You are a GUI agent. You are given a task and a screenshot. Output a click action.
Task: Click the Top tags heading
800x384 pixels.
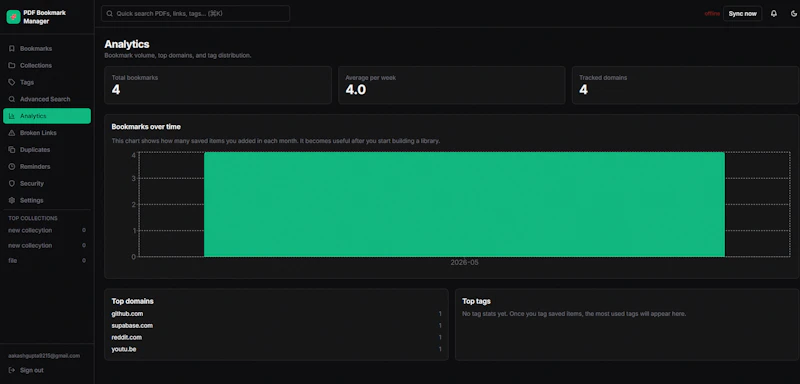tap(477, 301)
